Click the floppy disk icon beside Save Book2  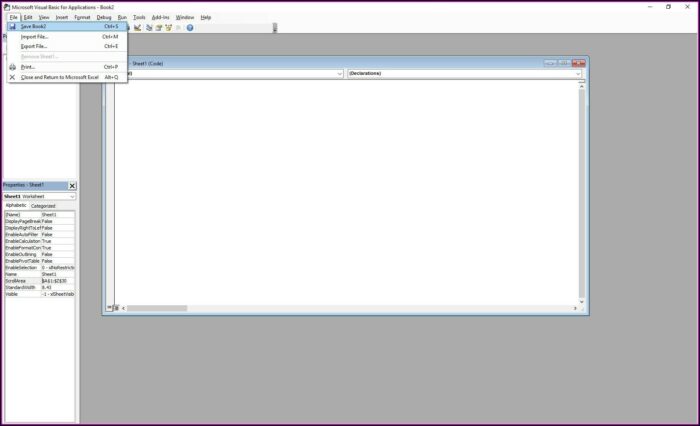click(12, 26)
